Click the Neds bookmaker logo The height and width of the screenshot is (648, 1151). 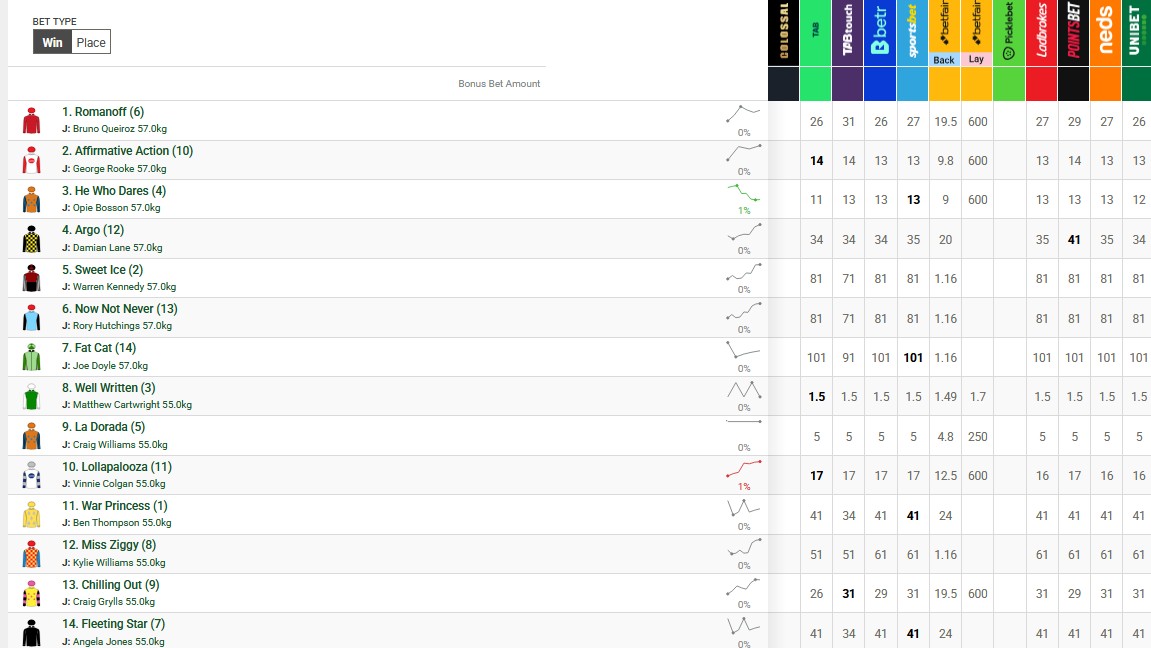(x=1106, y=33)
